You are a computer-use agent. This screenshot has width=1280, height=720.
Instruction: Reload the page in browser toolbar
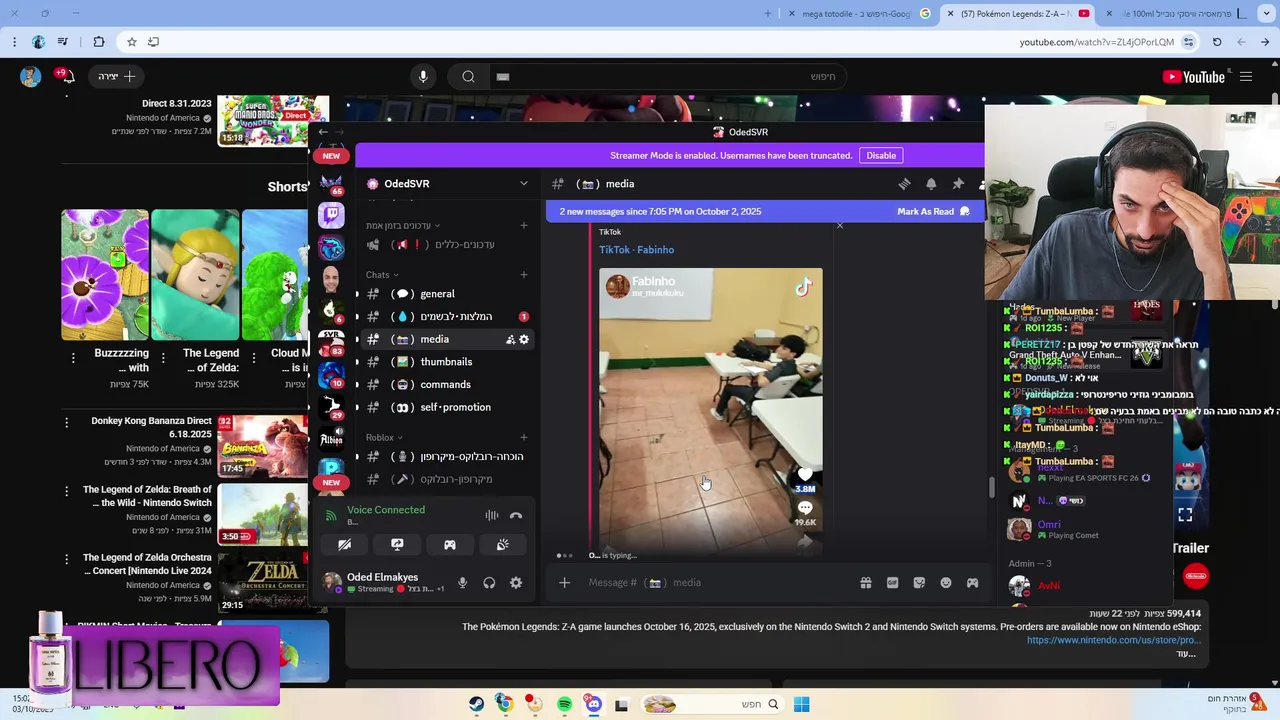1217,42
